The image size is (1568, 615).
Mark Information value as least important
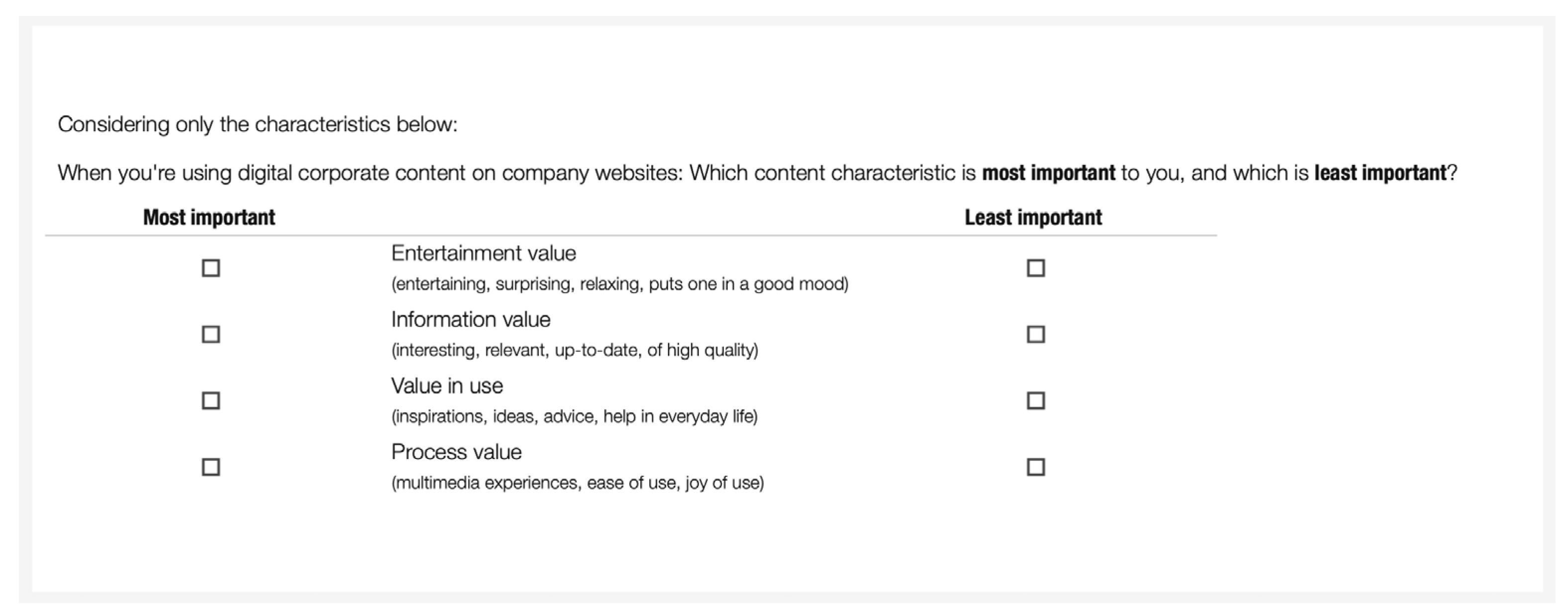pos(1035,335)
